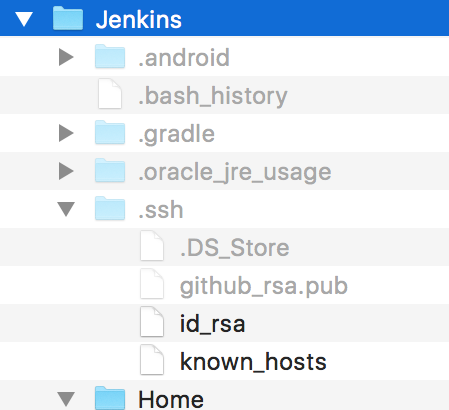Click the Home folder icon

pyautogui.click(x=110, y=398)
